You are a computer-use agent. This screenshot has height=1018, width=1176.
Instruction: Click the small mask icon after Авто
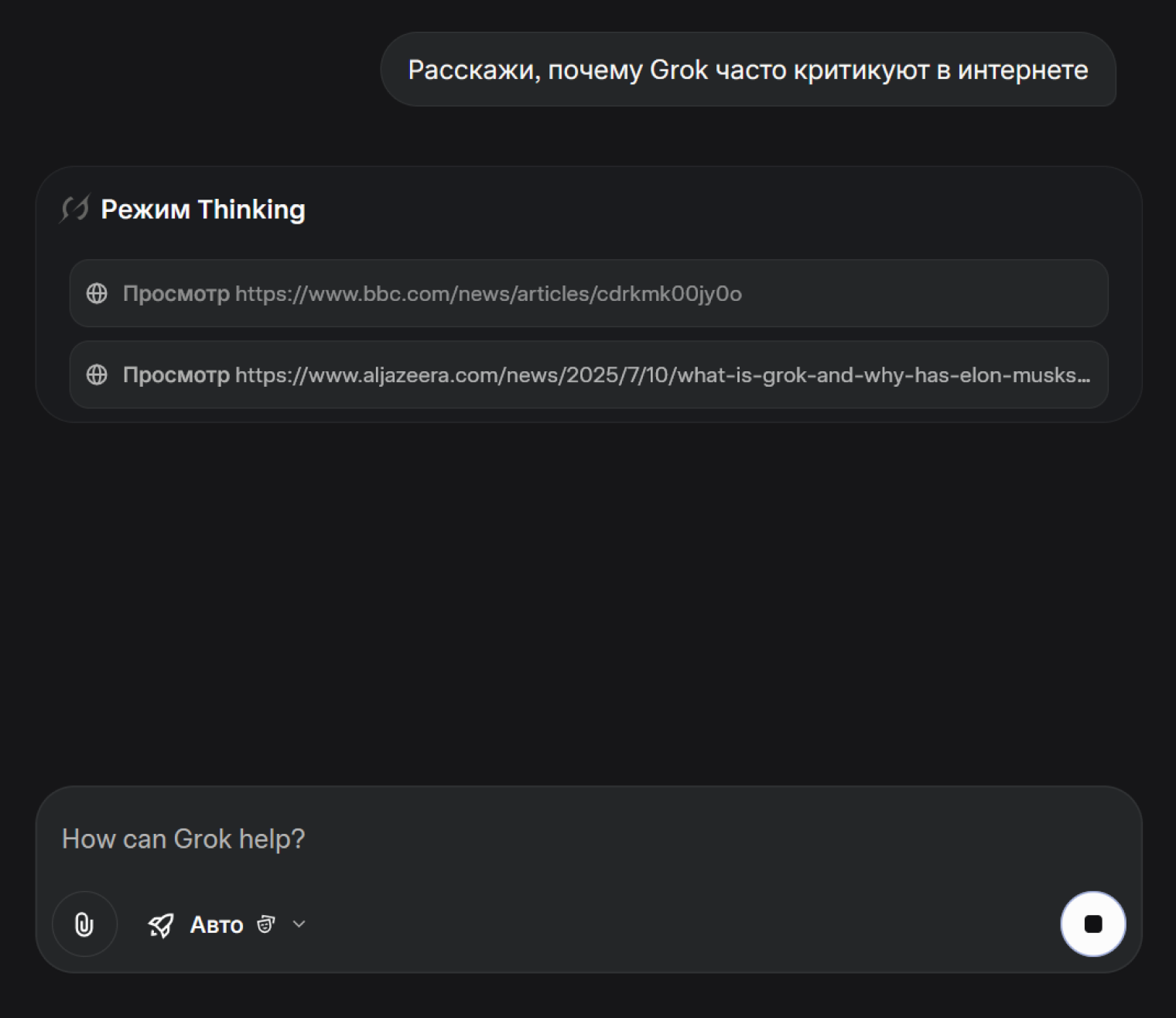pyautogui.click(x=266, y=924)
